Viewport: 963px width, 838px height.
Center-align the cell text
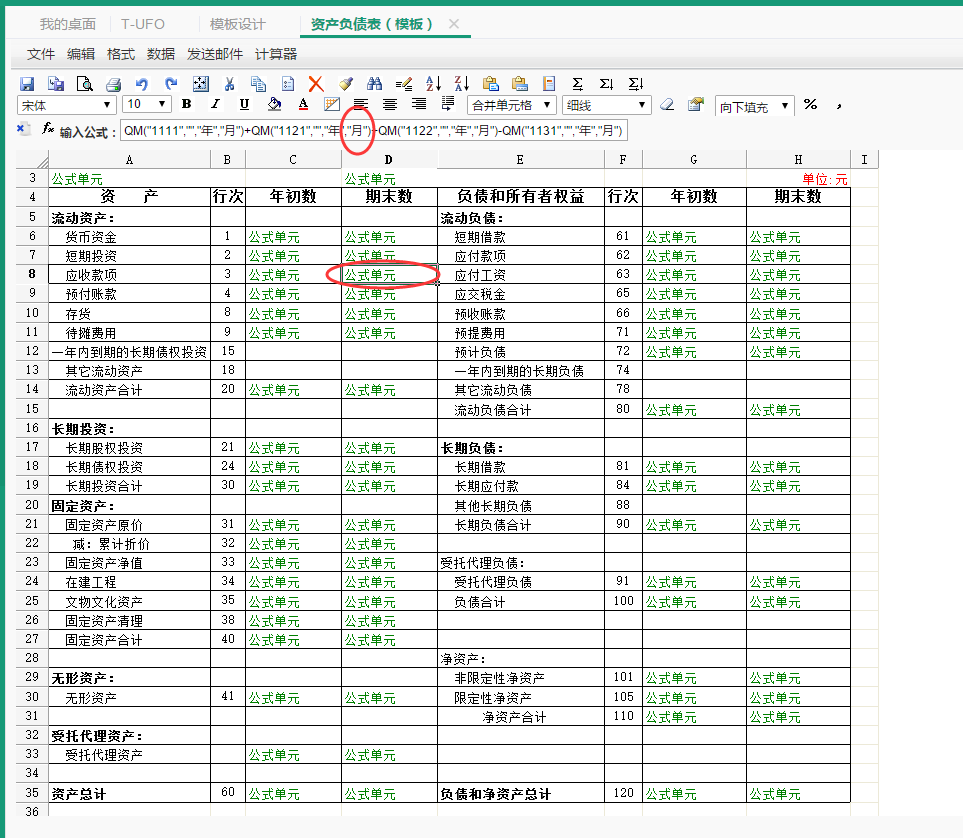[390, 104]
